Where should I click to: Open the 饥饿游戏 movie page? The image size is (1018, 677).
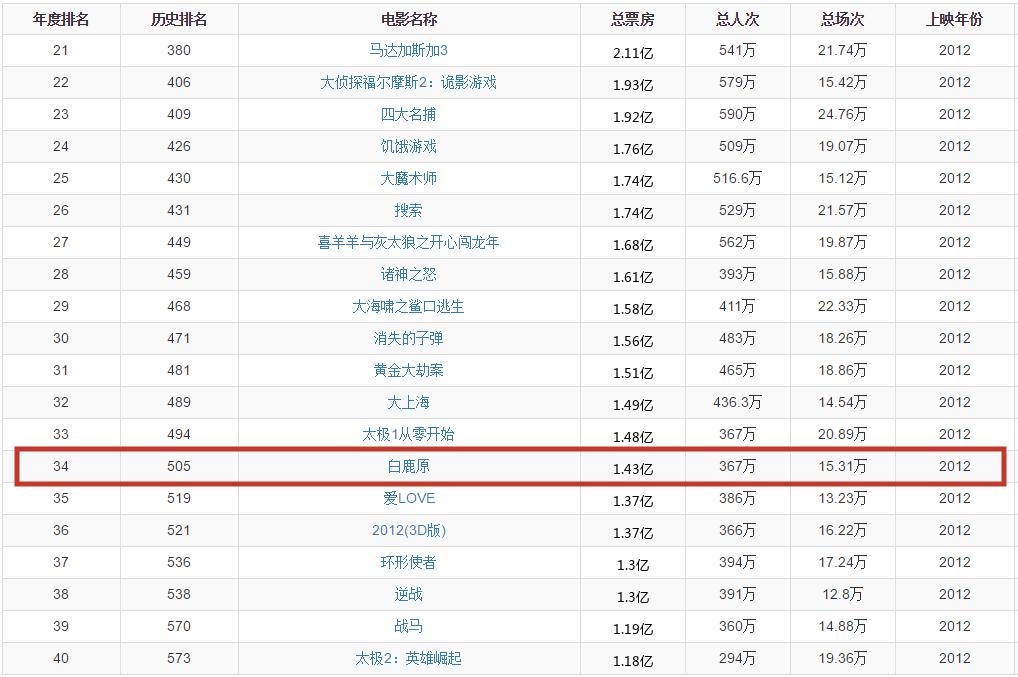(x=408, y=147)
